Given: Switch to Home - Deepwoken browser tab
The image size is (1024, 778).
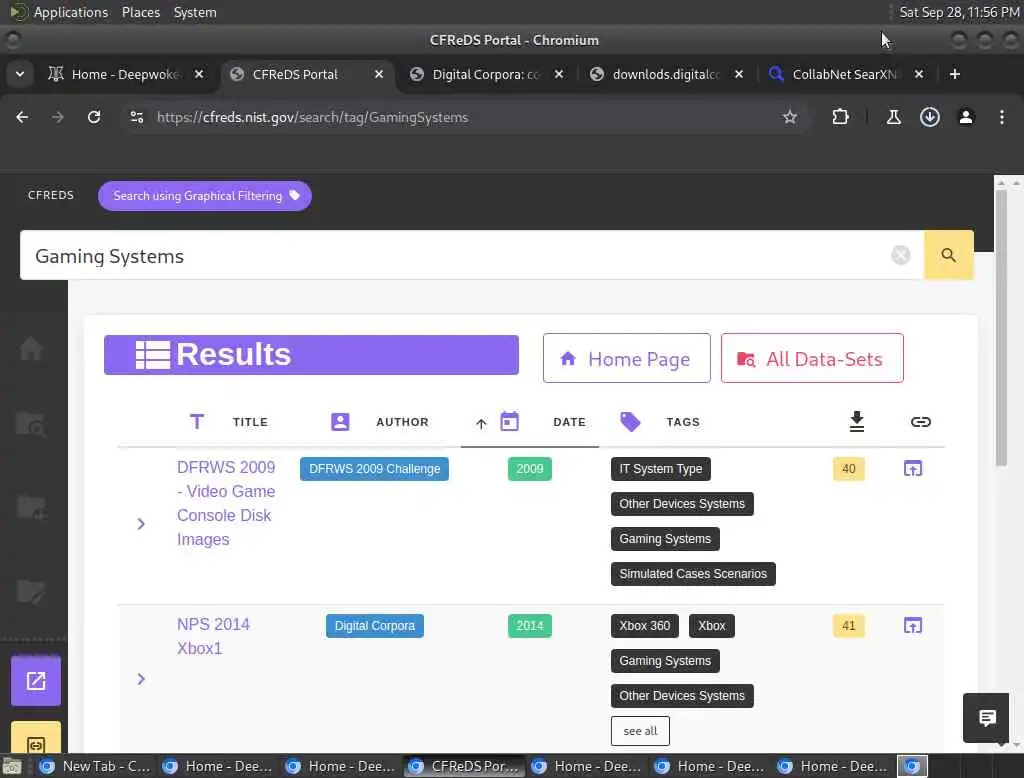Looking at the screenshot, I should pos(124,74).
